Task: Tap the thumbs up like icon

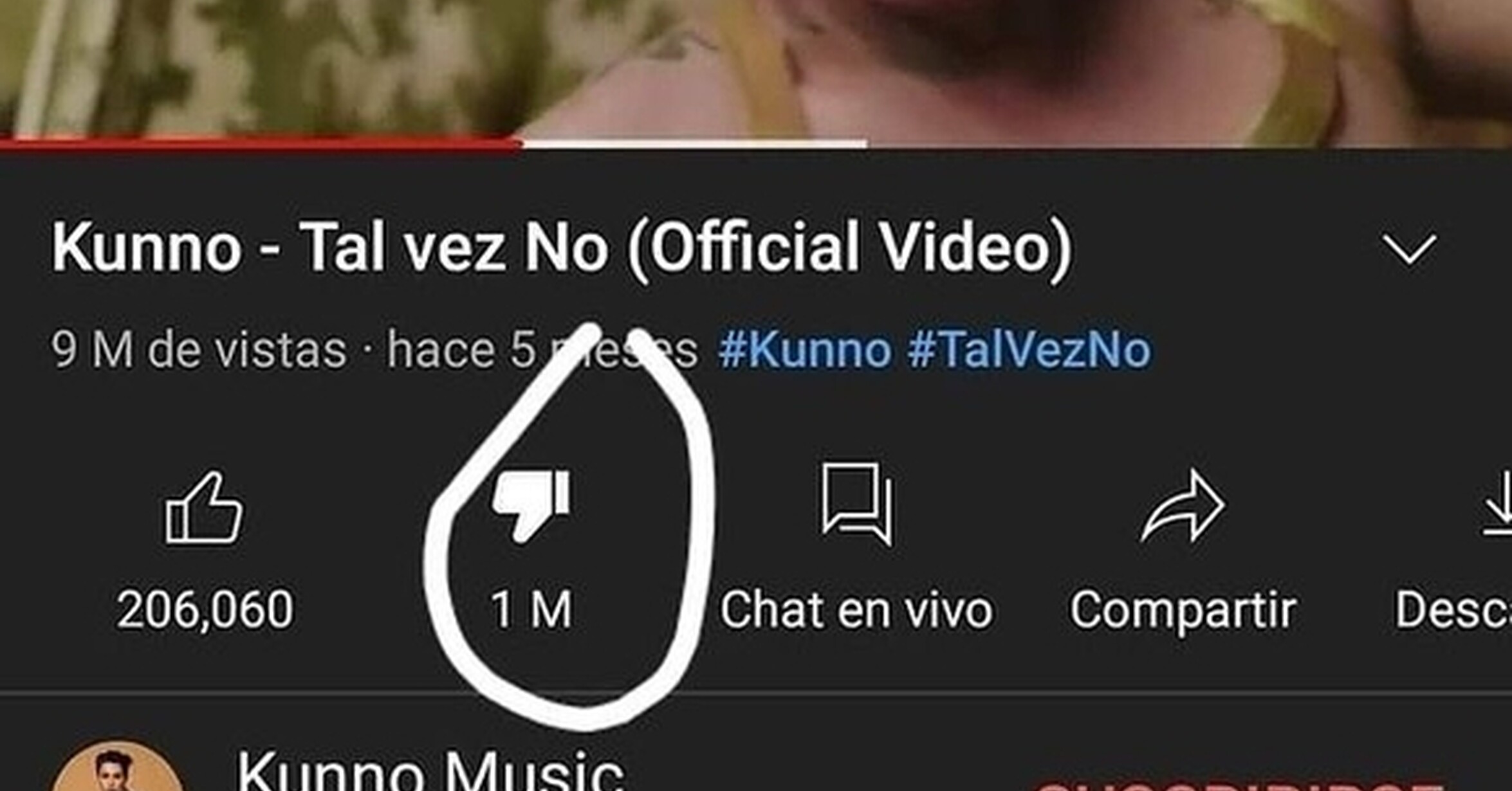Action: pyautogui.click(x=204, y=508)
